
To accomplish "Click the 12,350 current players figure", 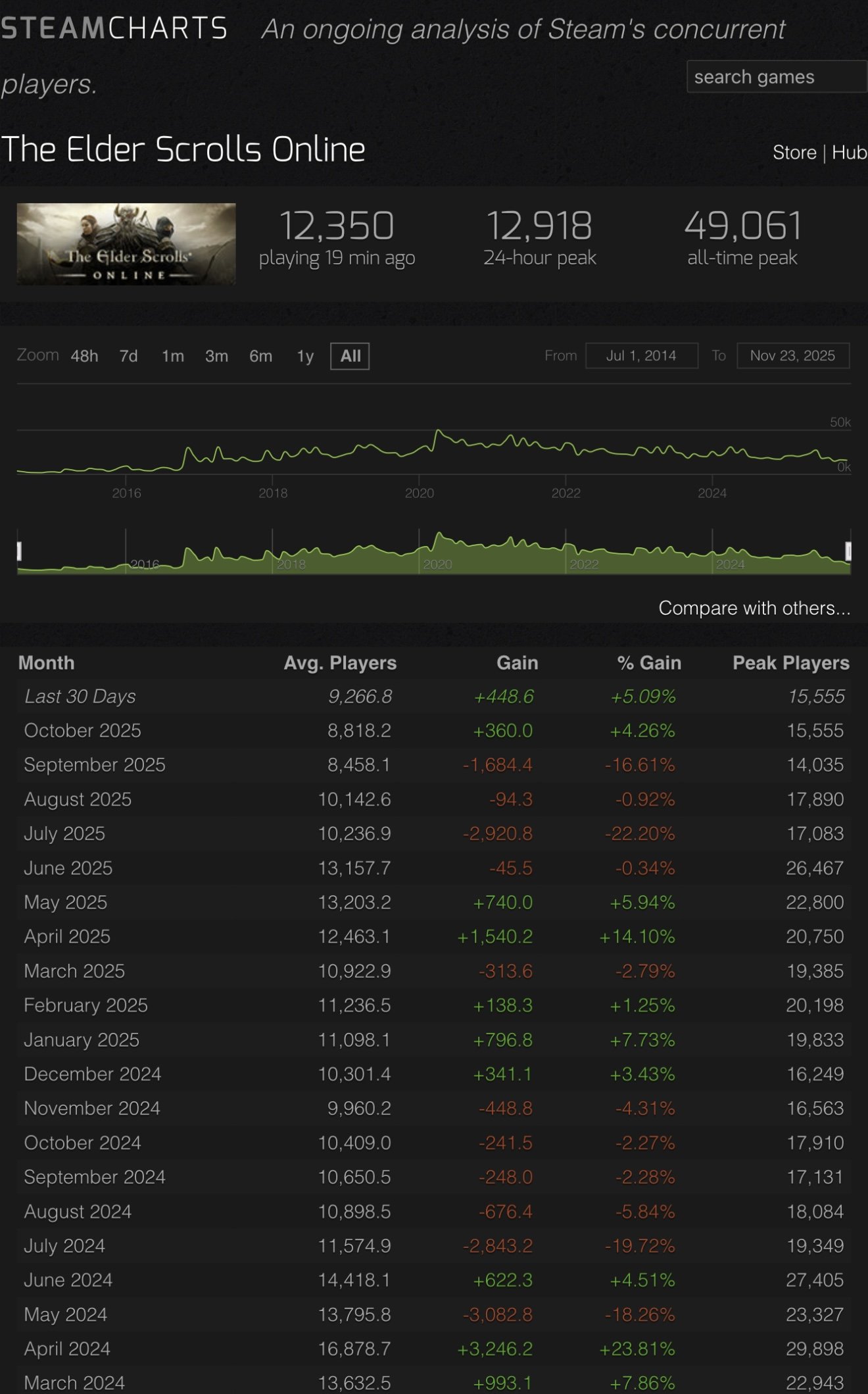I will [337, 226].
